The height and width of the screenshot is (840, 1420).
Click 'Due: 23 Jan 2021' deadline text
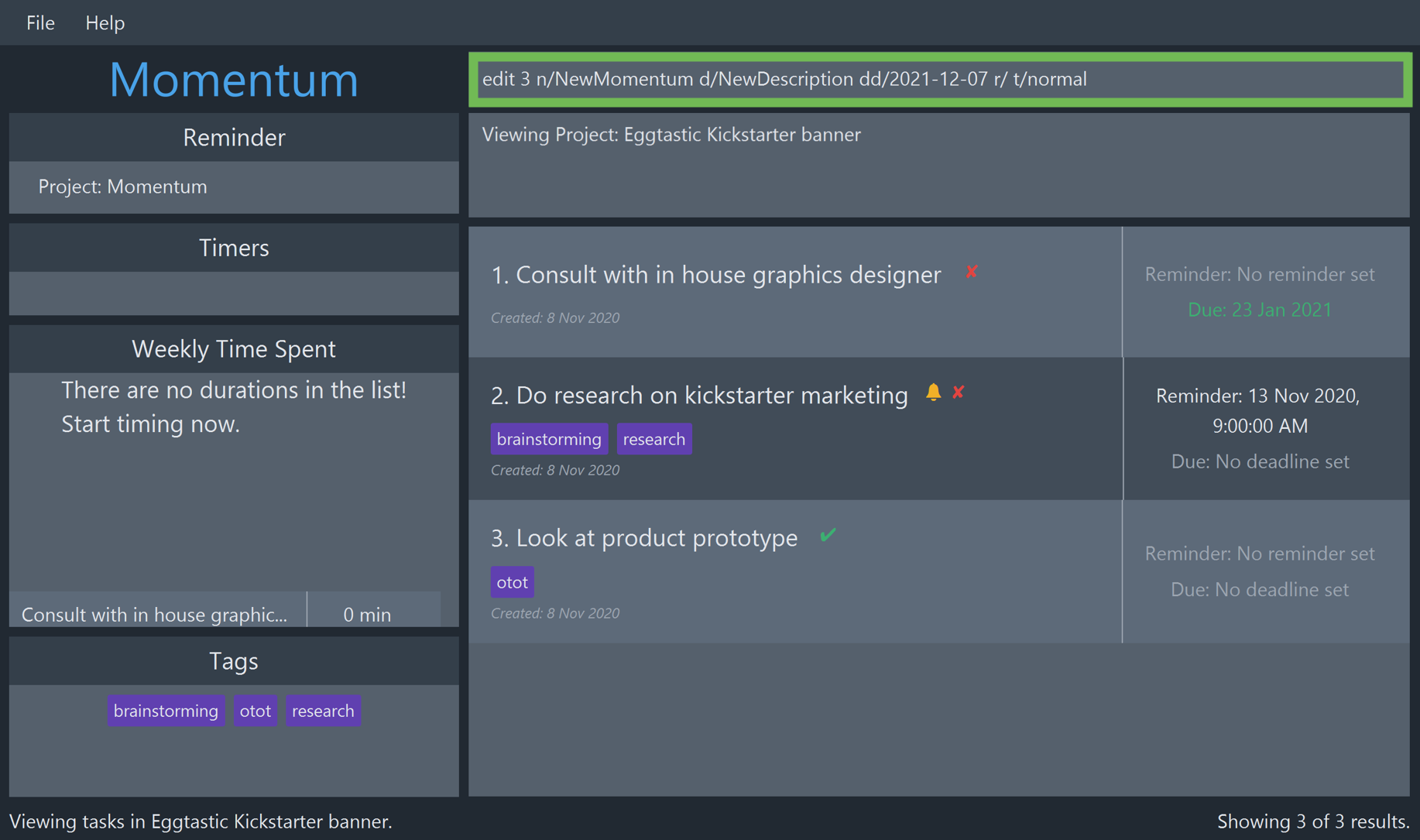coord(1260,310)
